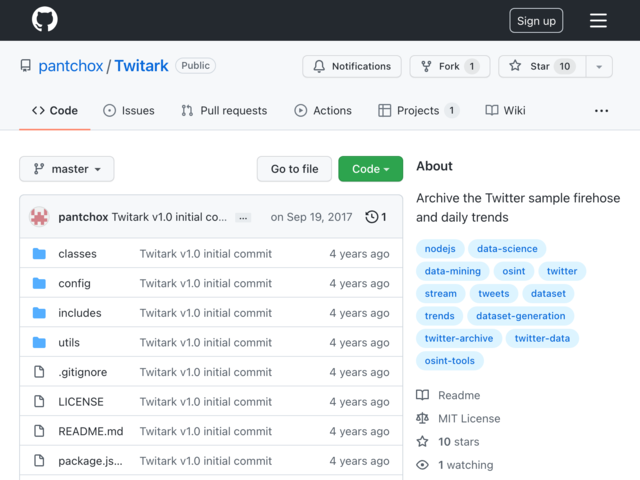Click the repository icon beside pantchox
The width and height of the screenshot is (640, 480).
pyautogui.click(x=26, y=66)
